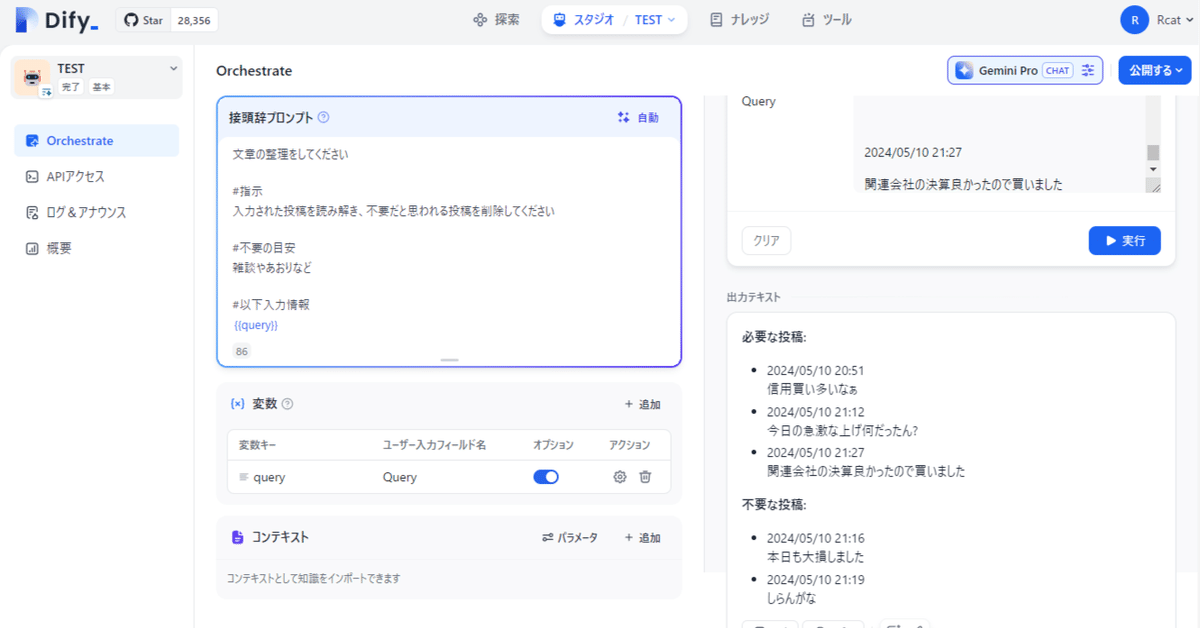Viewport: 1200px width, 628px height.
Task: Open Gemini Pro model parameter settings icon
Action: tap(1088, 70)
